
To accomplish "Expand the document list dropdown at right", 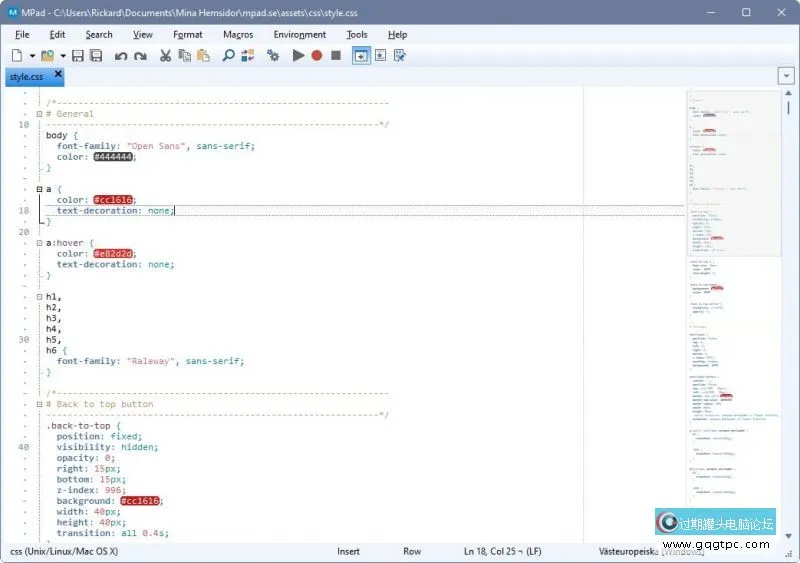I will click(785, 76).
